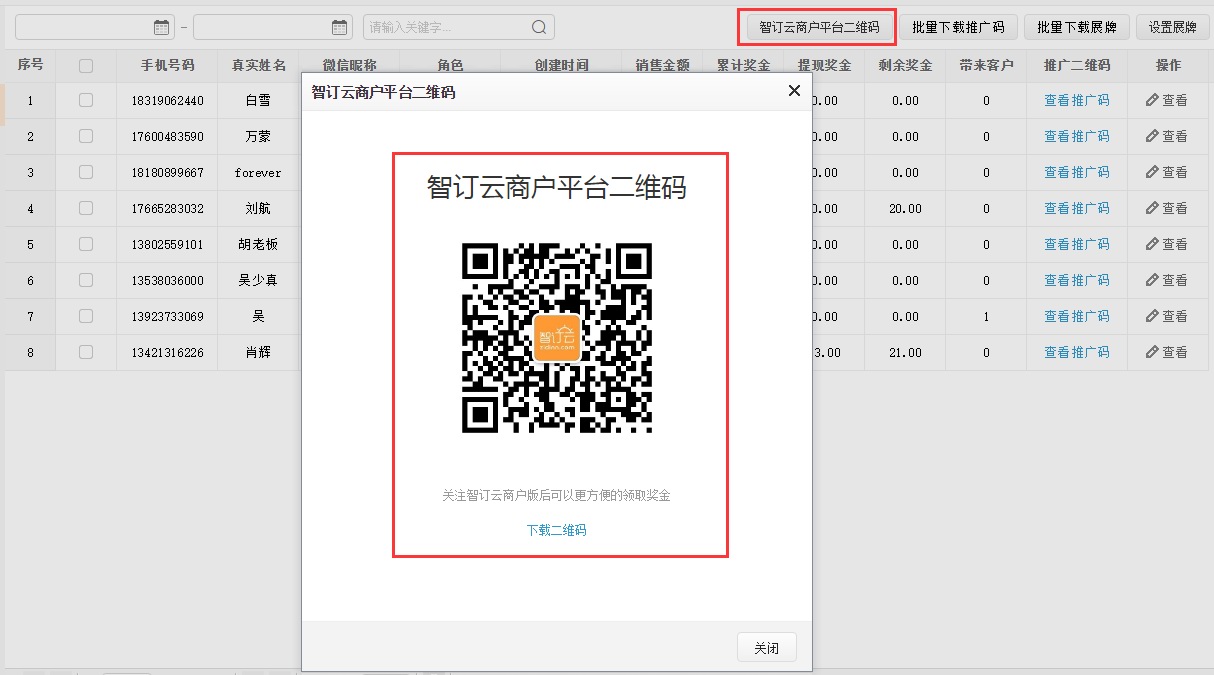The height and width of the screenshot is (675, 1214).
Task: Select phone number 17665283032
Action: (x=167, y=209)
